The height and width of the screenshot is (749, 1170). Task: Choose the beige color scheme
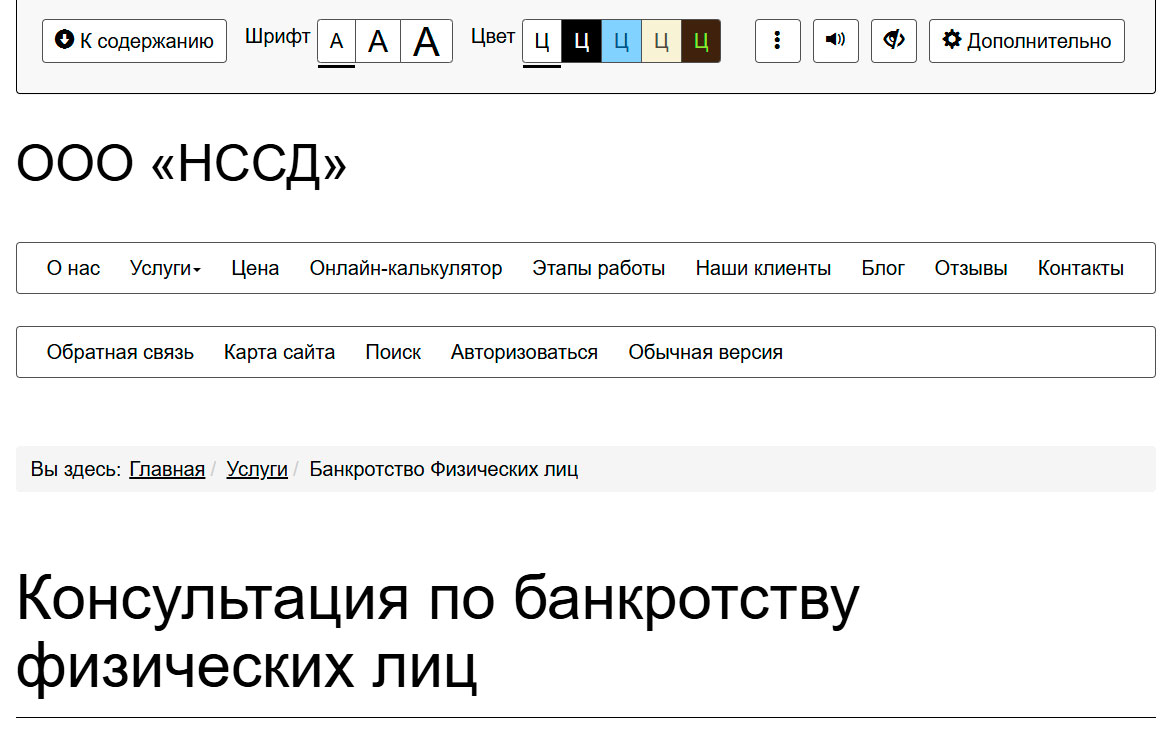(661, 42)
